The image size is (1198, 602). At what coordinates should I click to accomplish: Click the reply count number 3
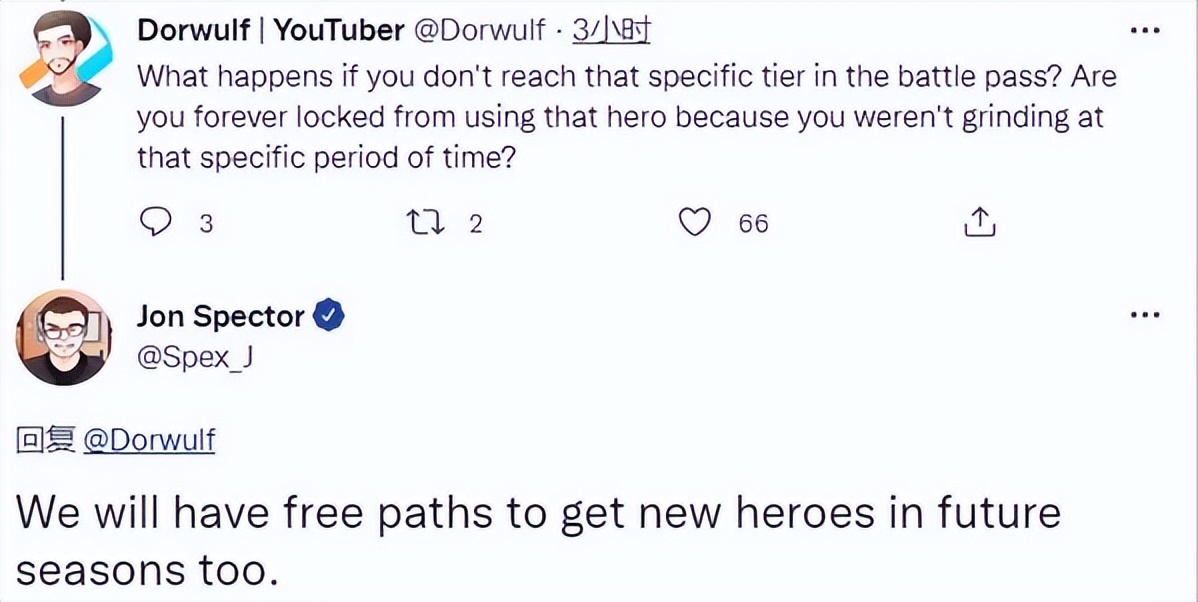click(206, 224)
